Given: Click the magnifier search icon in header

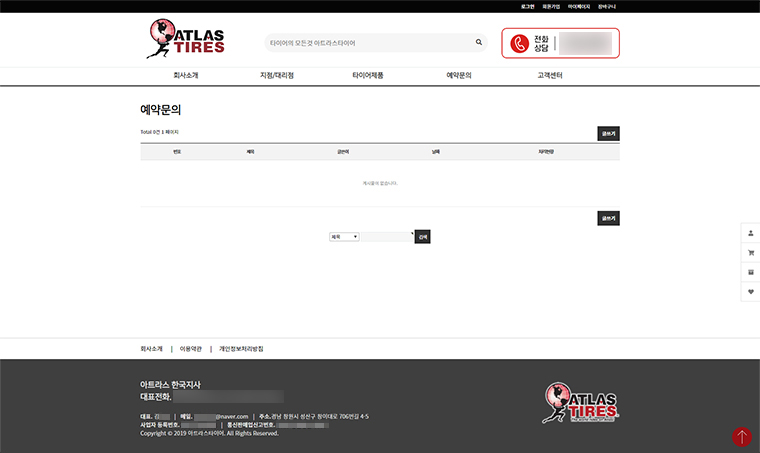Looking at the screenshot, I should tap(479, 43).
